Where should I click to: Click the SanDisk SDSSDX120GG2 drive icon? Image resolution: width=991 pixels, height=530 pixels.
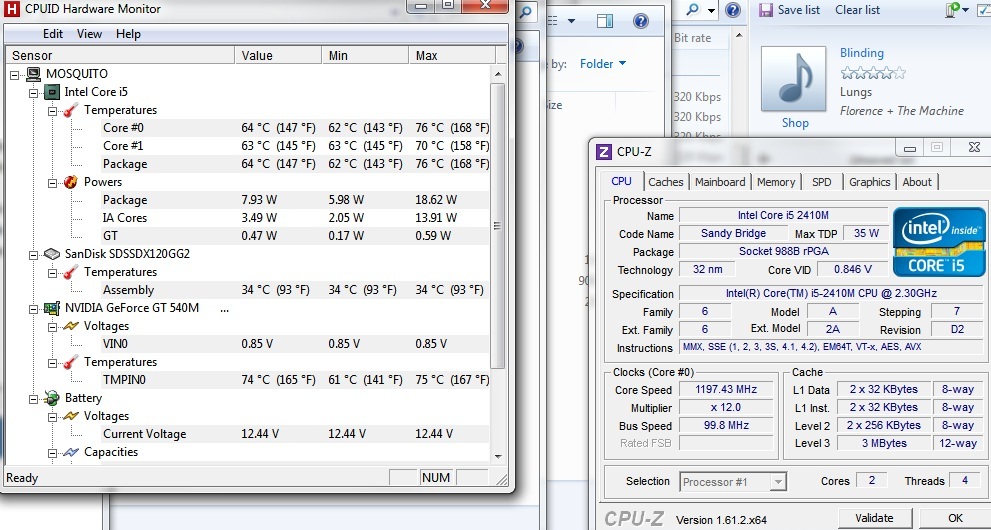click(x=51, y=254)
